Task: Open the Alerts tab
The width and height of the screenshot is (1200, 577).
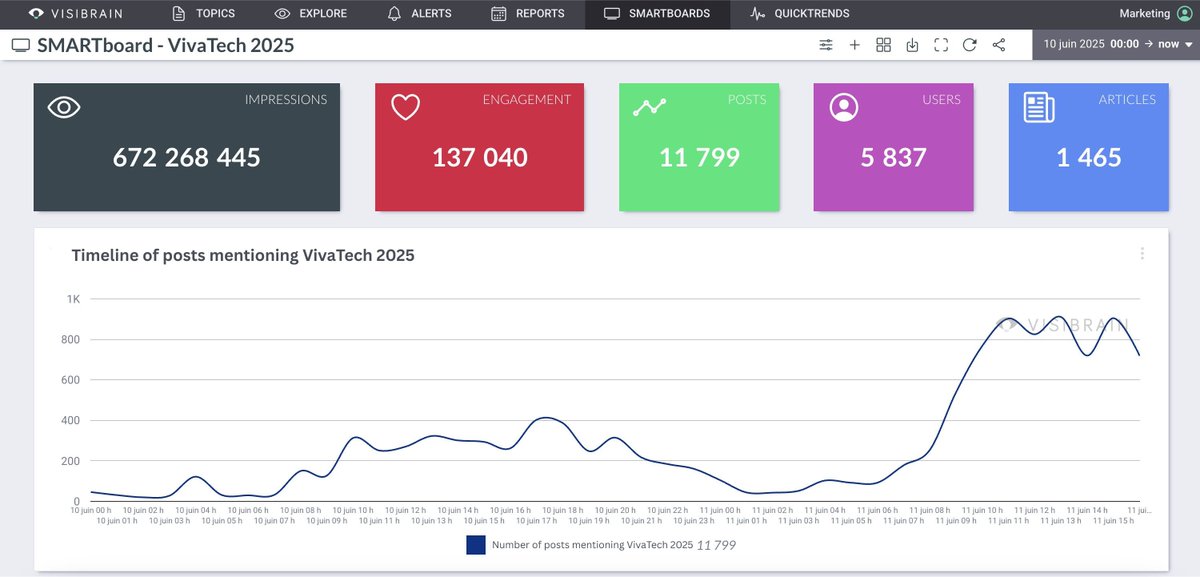Action: [x=419, y=14]
